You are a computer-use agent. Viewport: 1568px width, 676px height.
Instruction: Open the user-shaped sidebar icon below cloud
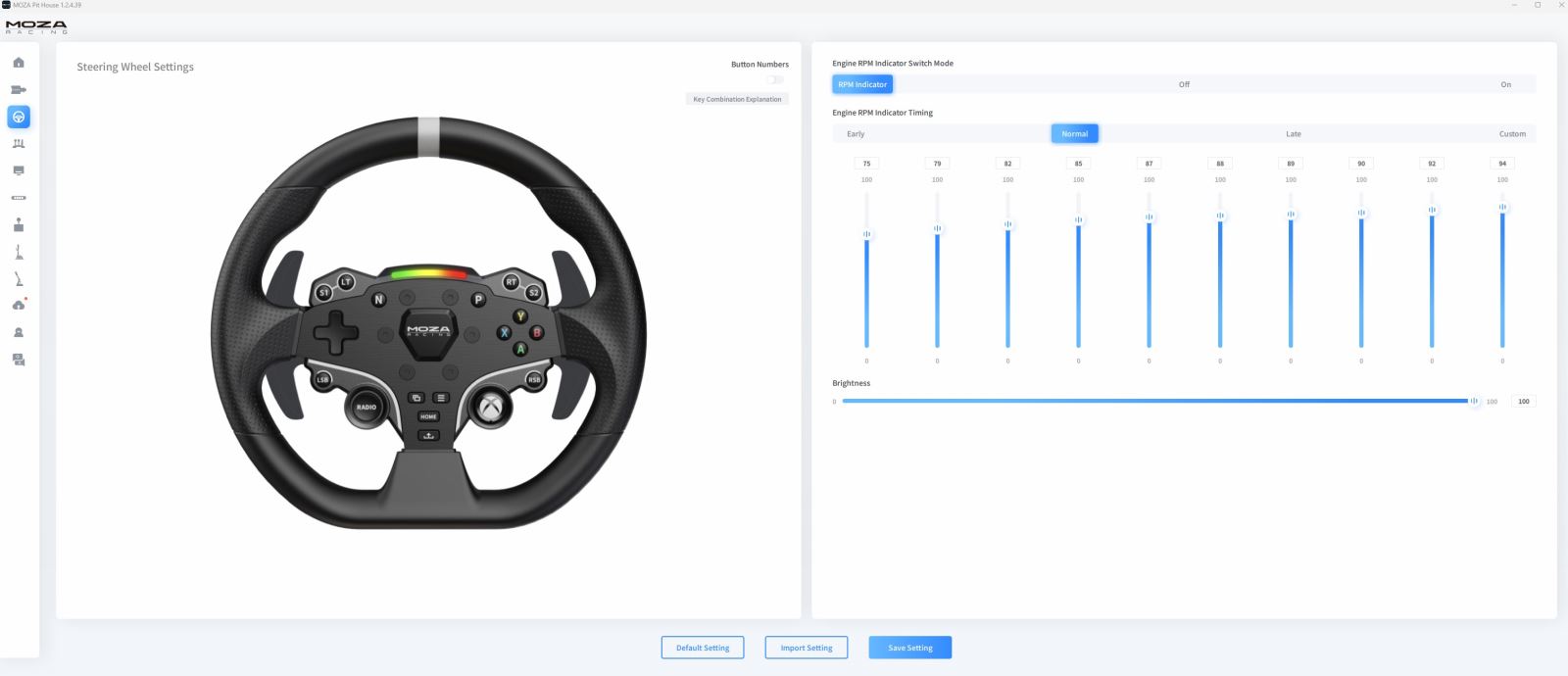(x=19, y=333)
